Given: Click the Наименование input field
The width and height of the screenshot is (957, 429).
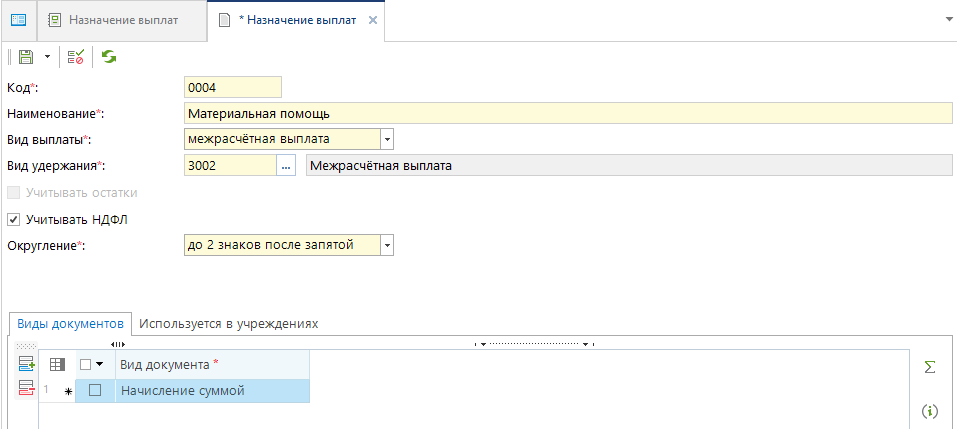Looking at the screenshot, I should pyautogui.click(x=567, y=113).
